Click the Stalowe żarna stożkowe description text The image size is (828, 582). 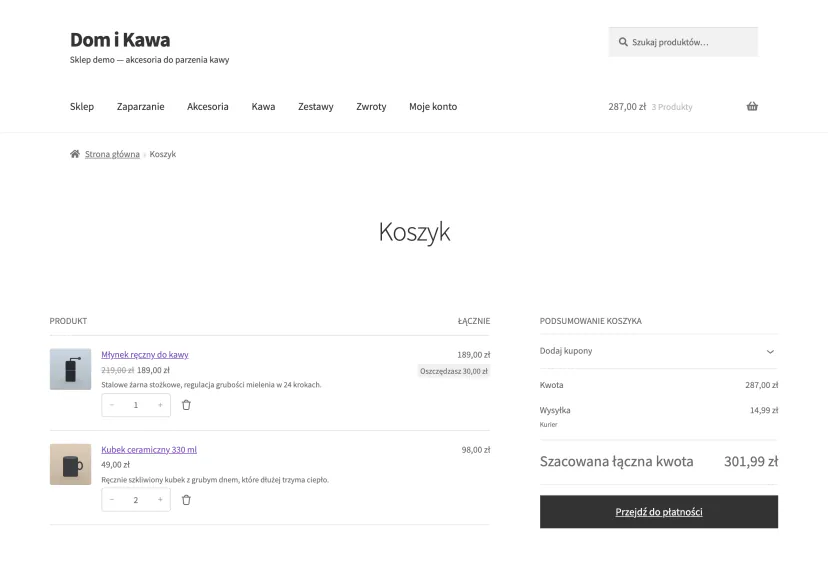(211, 384)
